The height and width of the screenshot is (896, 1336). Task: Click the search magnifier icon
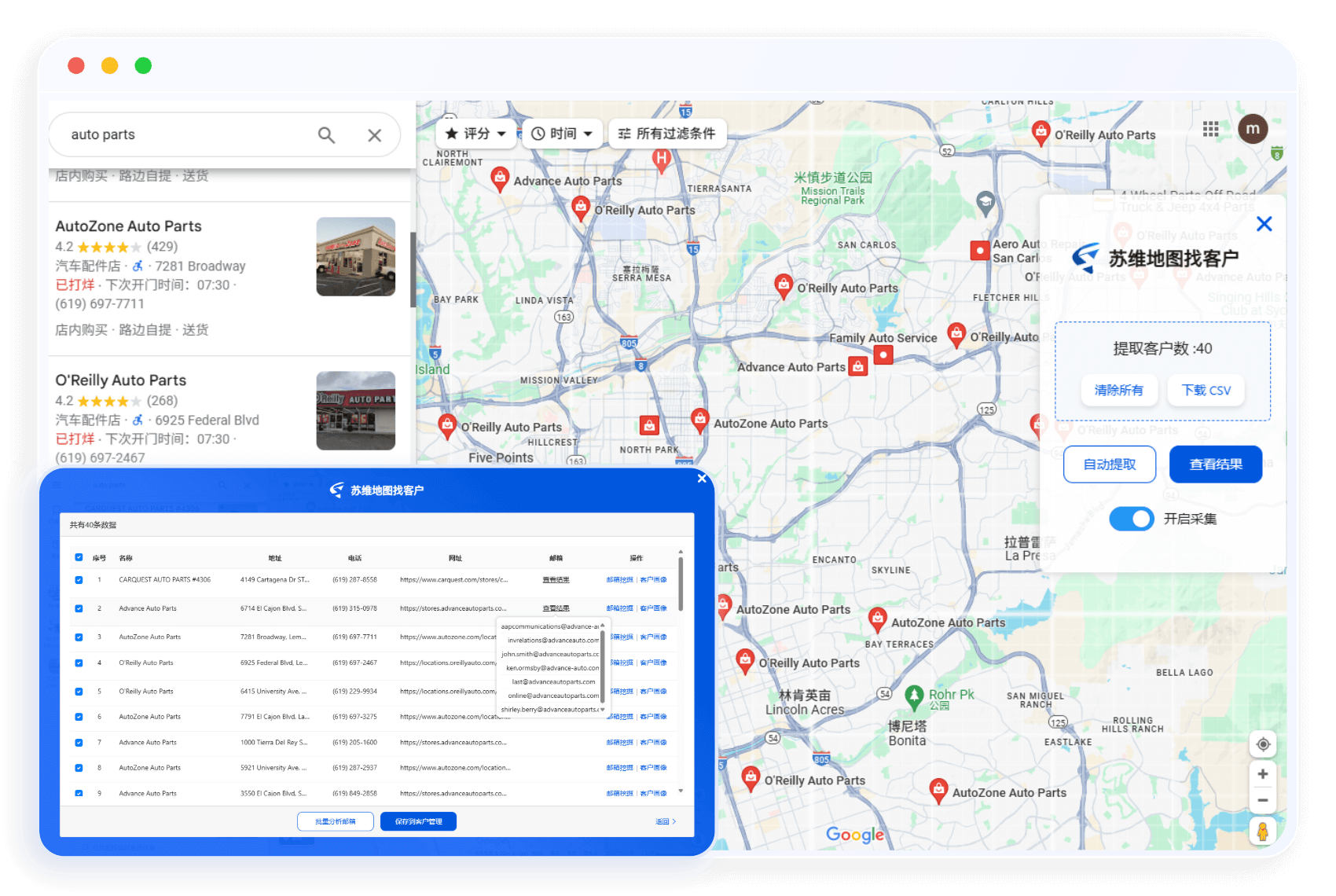326,135
